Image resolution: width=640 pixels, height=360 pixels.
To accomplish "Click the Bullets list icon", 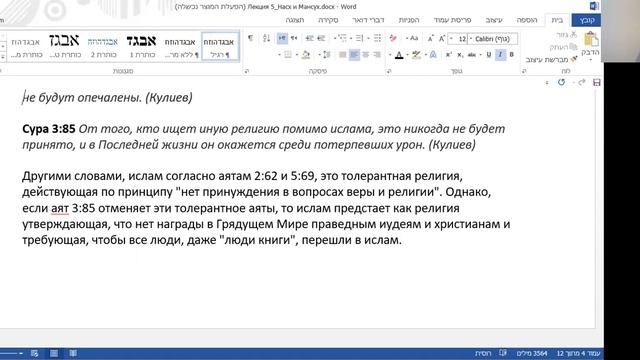I will (377, 38).
